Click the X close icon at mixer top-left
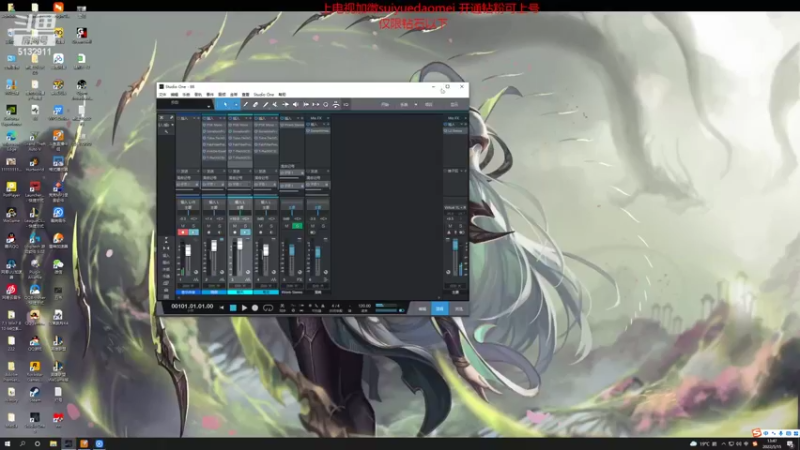The image size is (800, 450). [x=162, y=118]
